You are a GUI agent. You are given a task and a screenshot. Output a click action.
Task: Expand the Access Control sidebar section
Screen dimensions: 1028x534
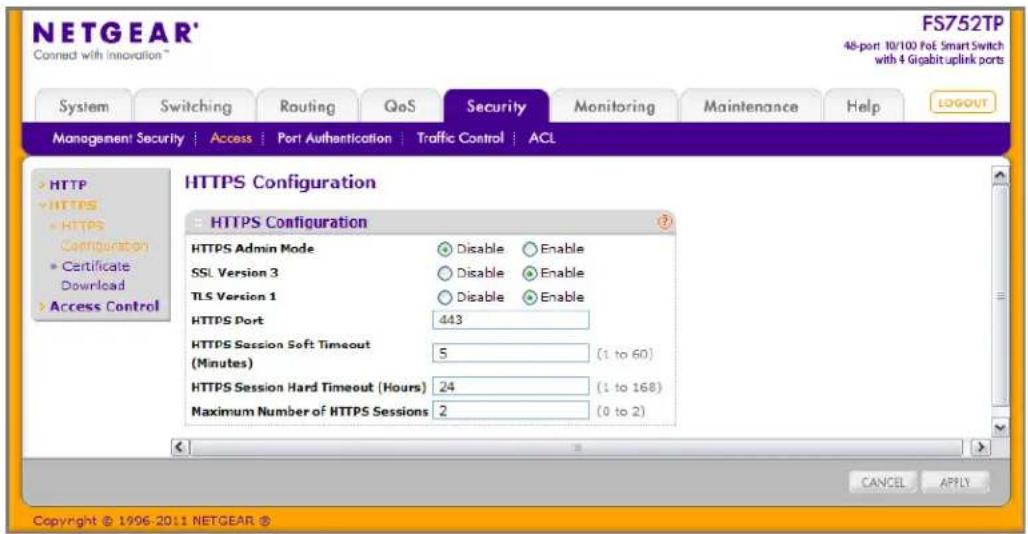[x=99, y=306]
